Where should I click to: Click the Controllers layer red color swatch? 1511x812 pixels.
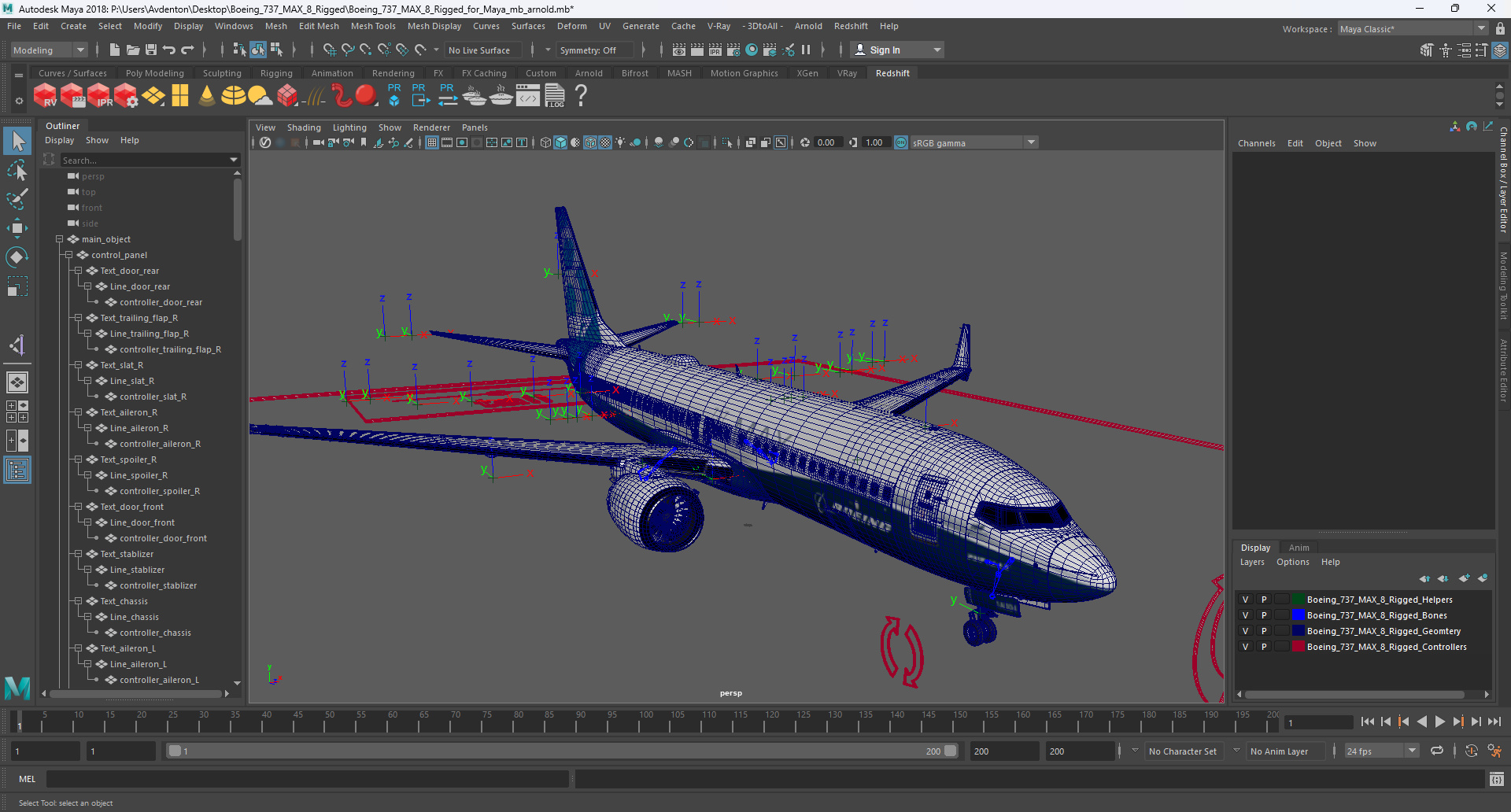coord(1299,647)
